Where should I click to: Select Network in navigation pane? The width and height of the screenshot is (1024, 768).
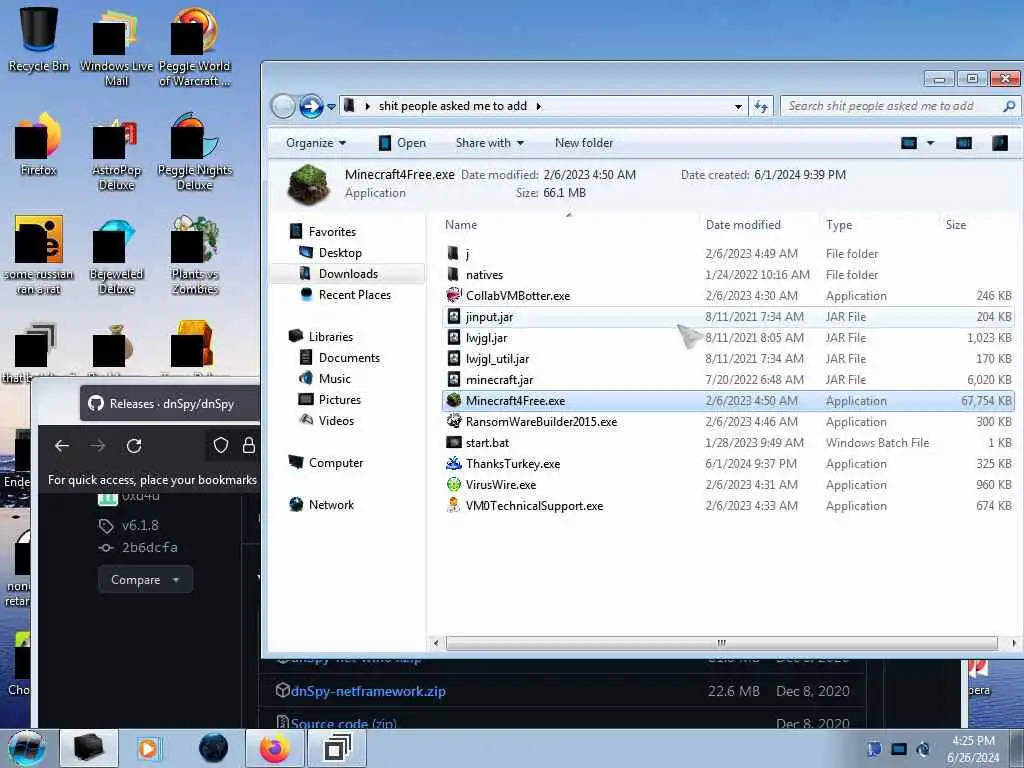(331, 505)
